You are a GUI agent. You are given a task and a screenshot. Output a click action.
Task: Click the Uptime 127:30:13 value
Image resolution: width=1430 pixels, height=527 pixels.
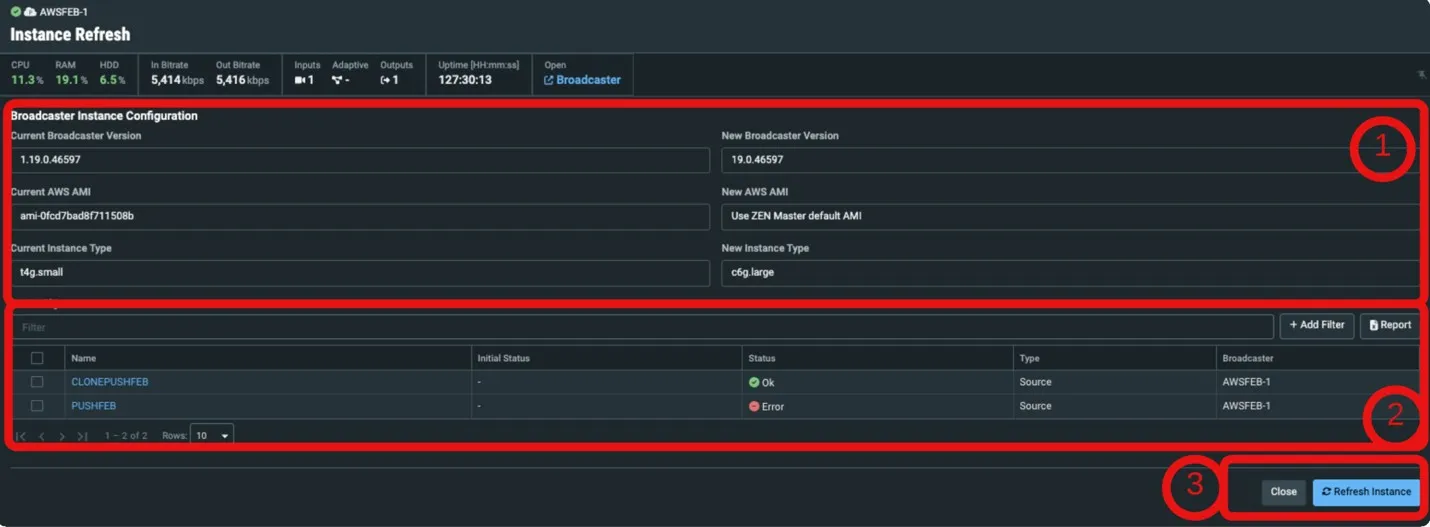465,80
